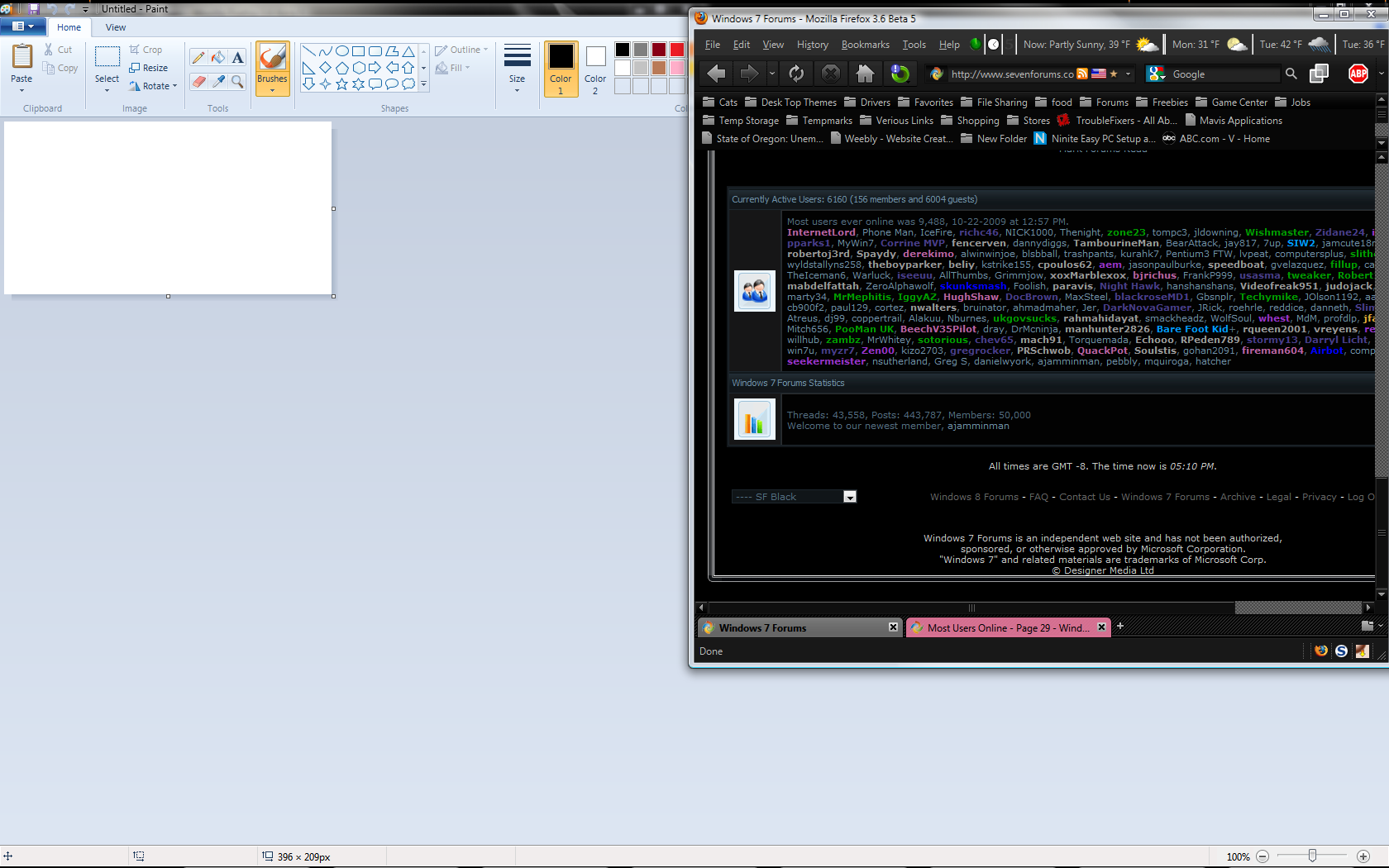Click the Brushes tool icon

tap(272, 57)
